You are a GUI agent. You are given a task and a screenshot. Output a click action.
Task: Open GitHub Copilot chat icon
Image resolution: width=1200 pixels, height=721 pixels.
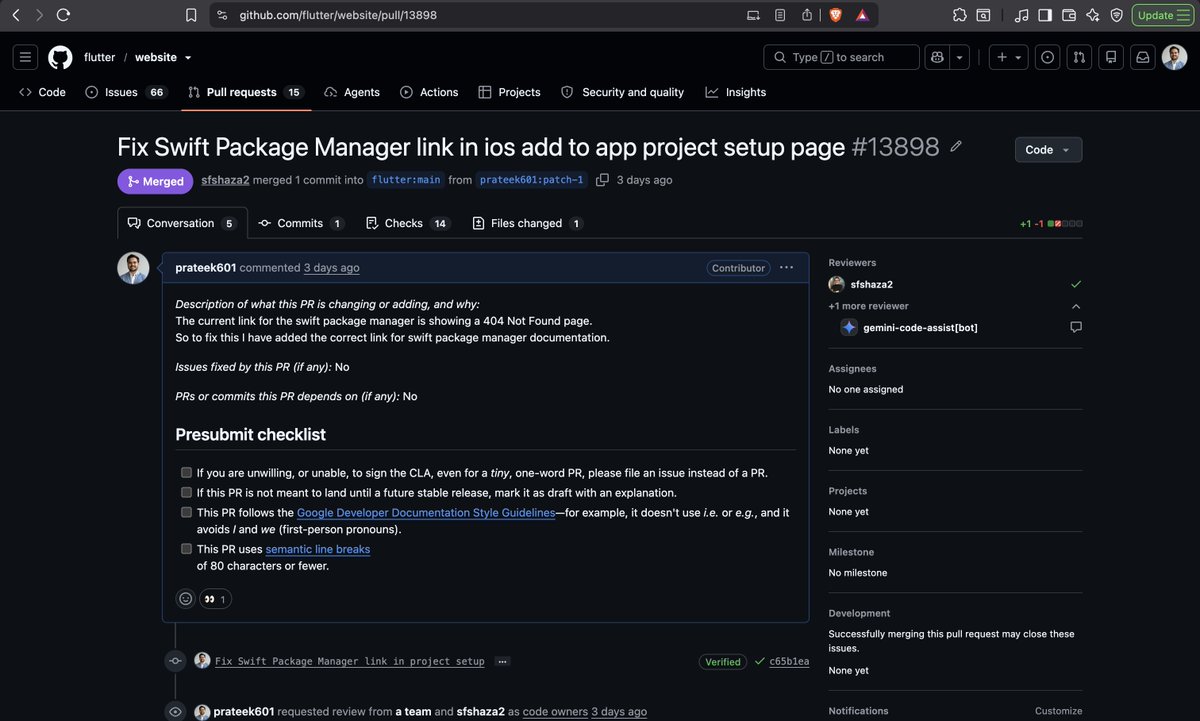point(937,57)
